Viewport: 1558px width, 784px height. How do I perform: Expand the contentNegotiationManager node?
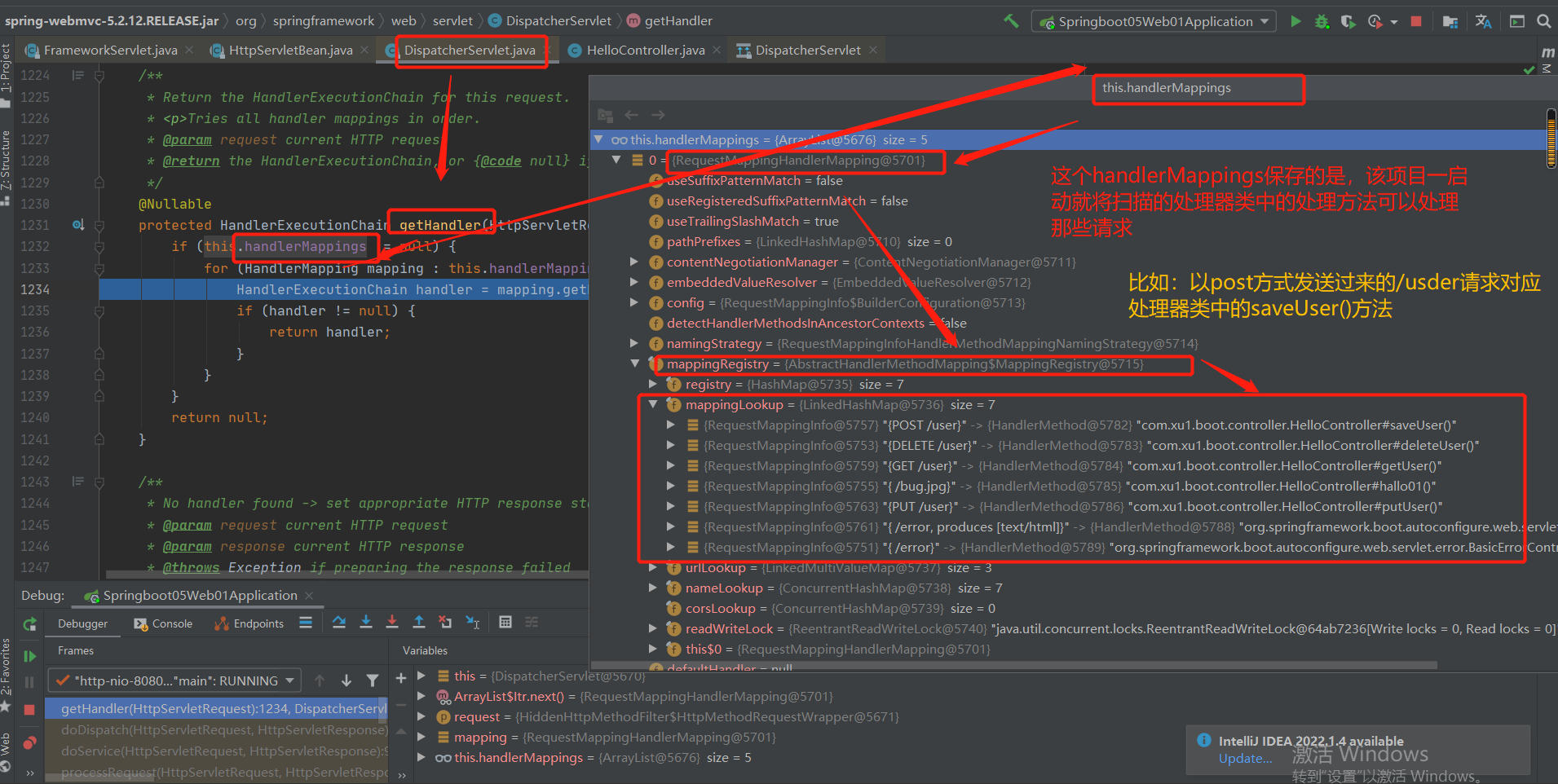(634, 262)
